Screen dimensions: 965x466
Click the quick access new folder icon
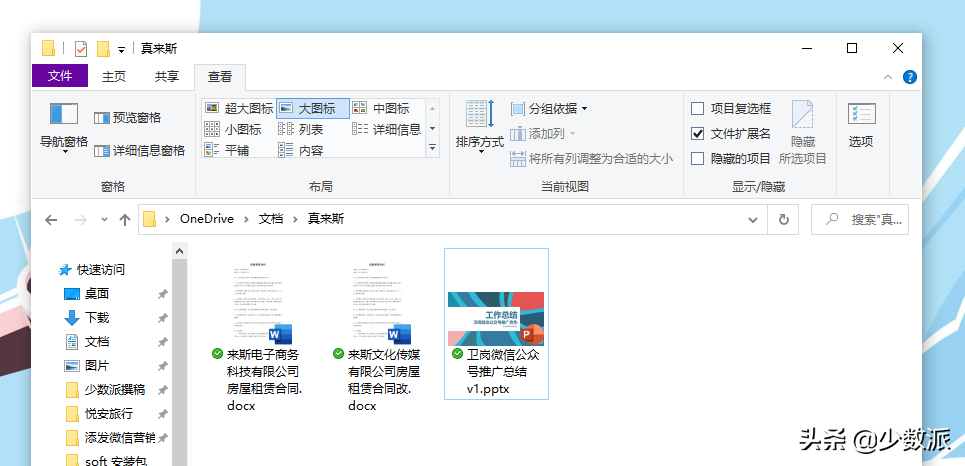[x=103, y=49]
